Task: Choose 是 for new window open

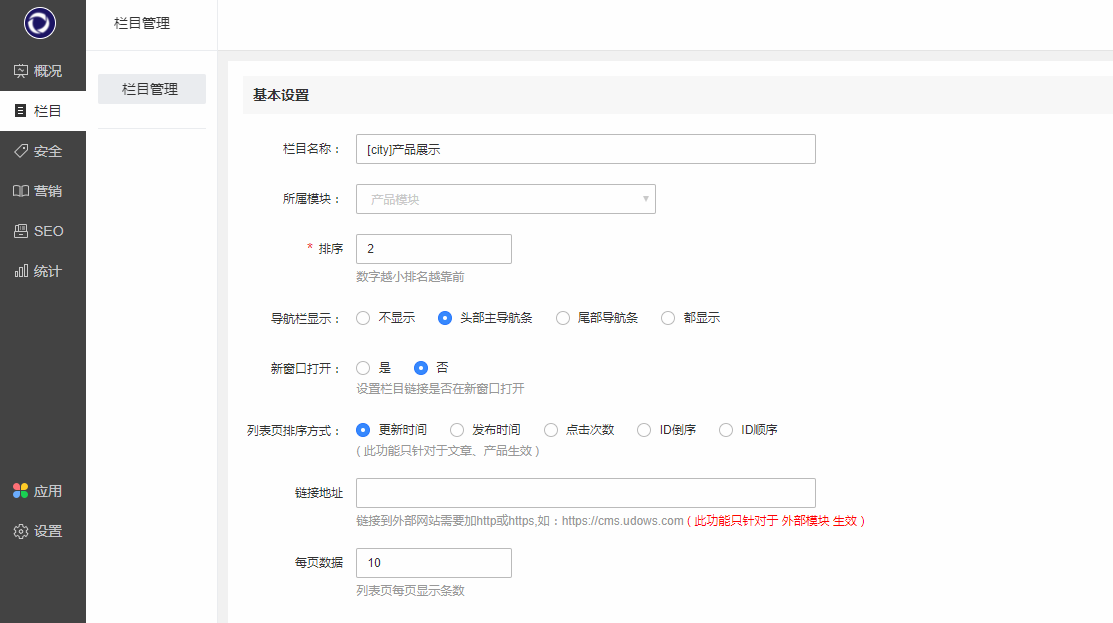Action: (363, 368)
